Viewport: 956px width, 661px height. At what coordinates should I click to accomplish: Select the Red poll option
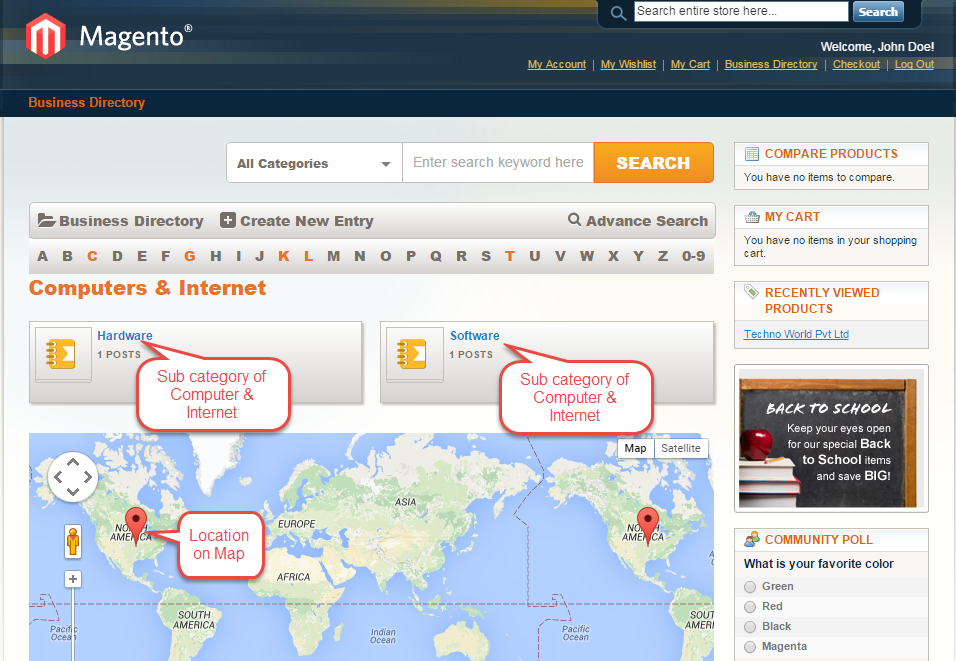coord(750,607)
